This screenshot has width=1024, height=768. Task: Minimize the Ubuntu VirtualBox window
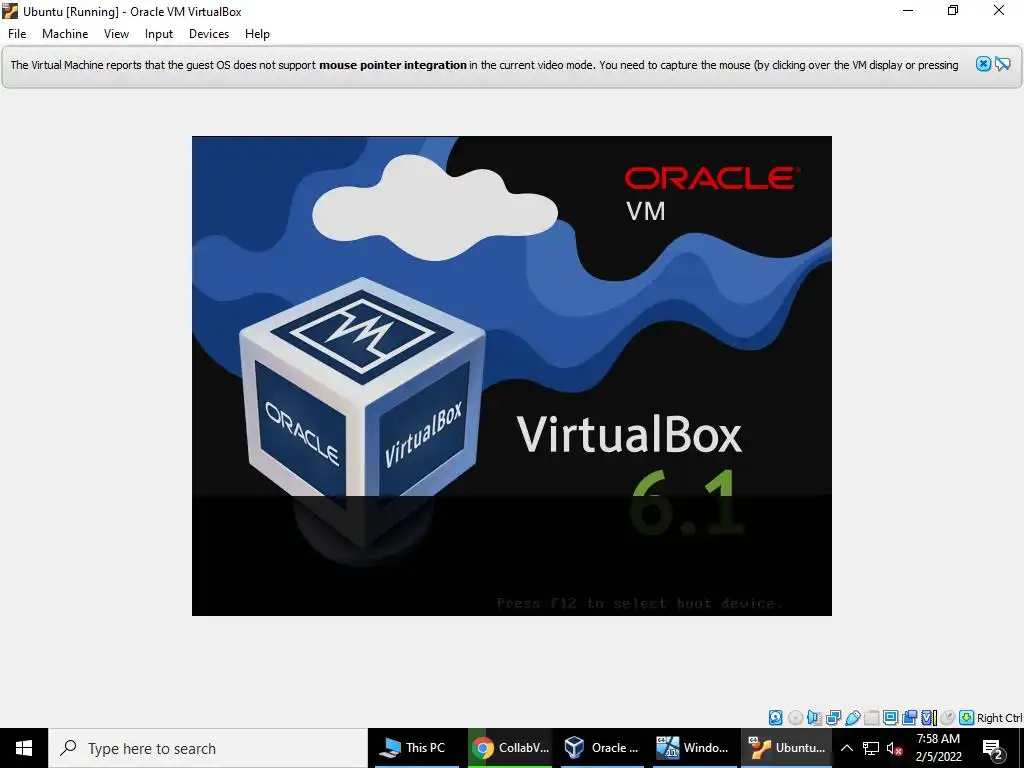pyautogui.click(x=908, y=11)
